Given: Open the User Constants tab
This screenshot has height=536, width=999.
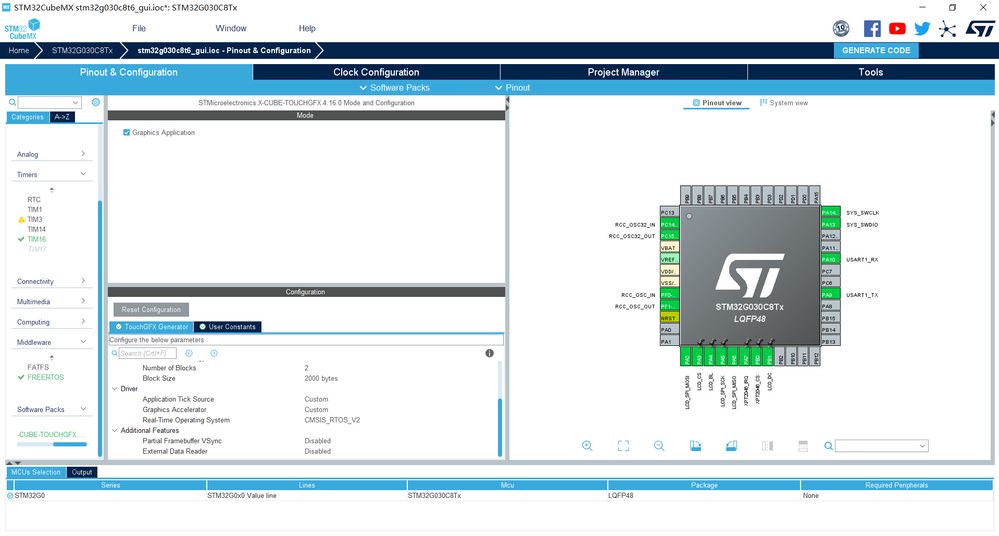Looking at the screenshot, I should [x=227, y=327].
